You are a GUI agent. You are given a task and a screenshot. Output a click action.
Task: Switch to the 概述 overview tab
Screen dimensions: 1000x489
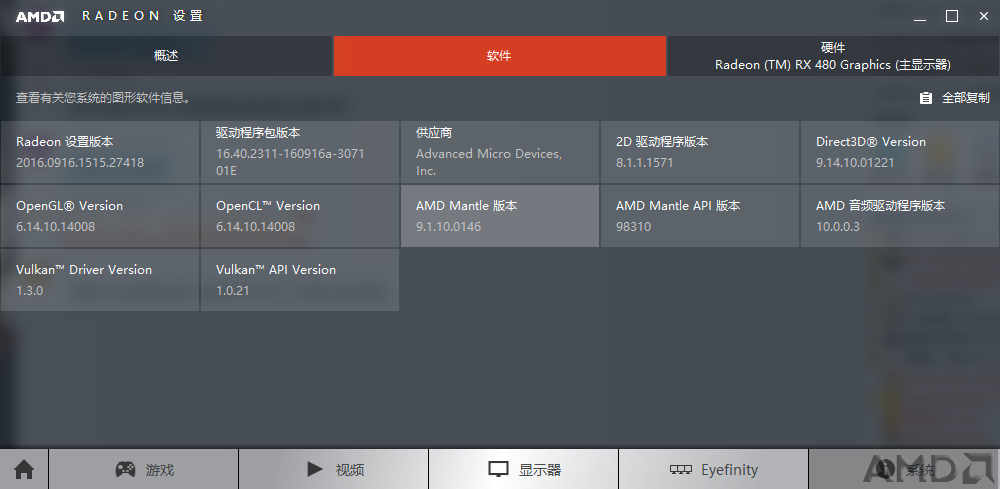click(166, 56)
